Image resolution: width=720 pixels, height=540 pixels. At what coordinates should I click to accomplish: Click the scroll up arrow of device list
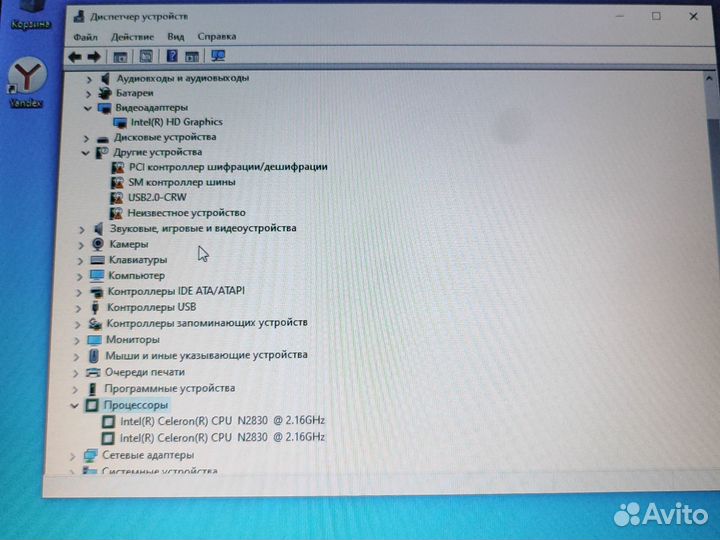[x=709, y=79]
